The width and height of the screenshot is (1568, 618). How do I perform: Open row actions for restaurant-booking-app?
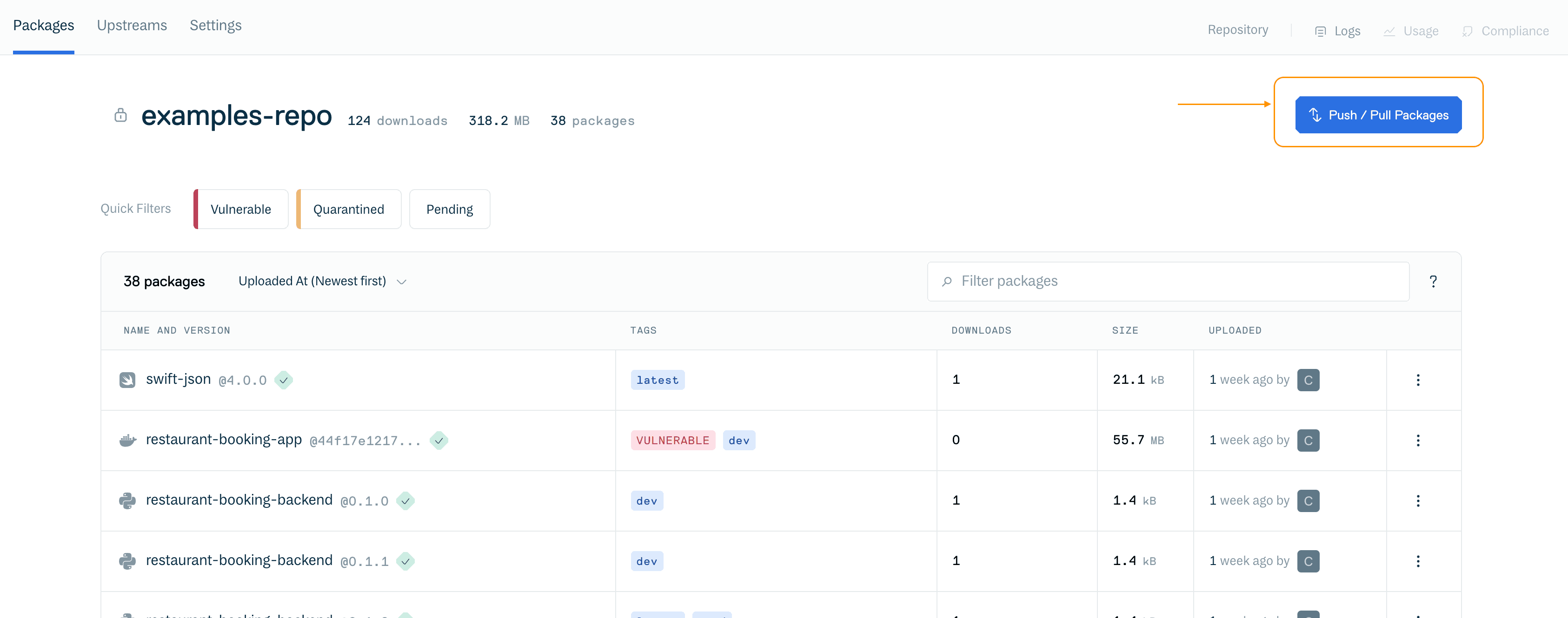[x=1418, y=440]
